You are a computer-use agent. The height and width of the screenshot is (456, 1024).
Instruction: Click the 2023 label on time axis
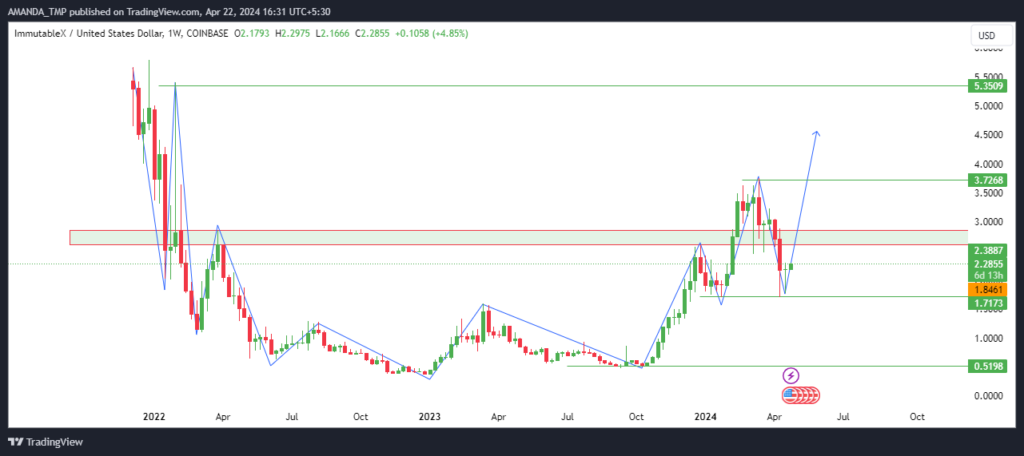429,416
